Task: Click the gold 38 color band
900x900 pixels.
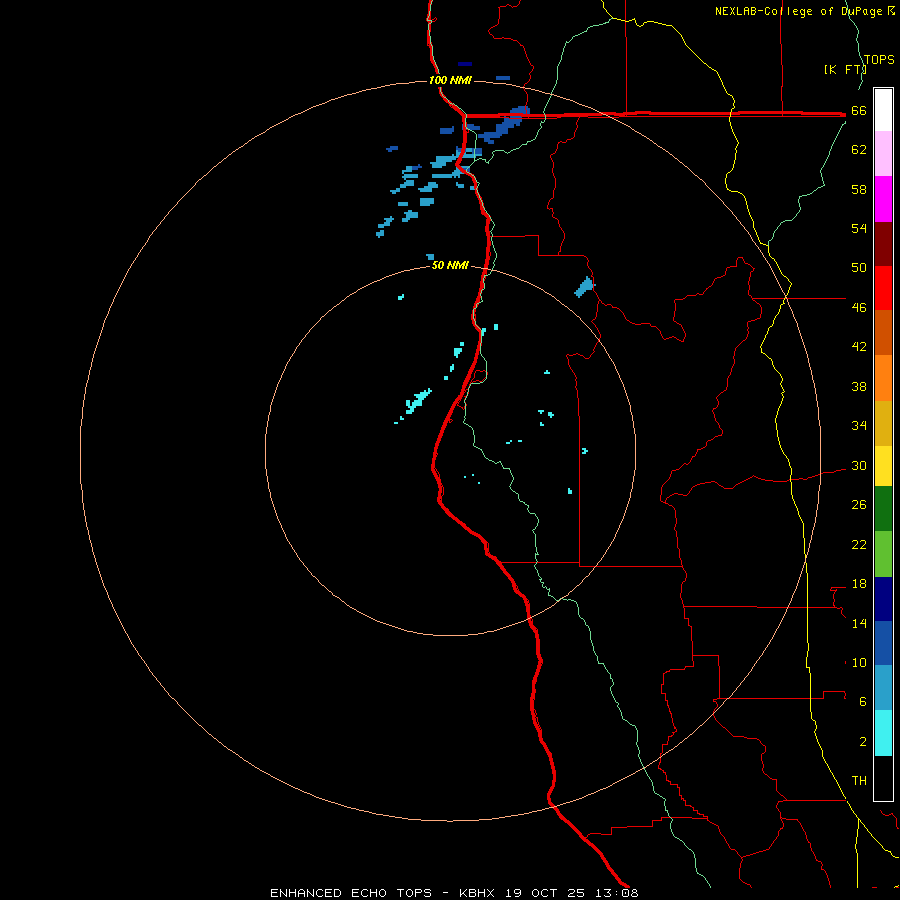Action: point(883,423)
